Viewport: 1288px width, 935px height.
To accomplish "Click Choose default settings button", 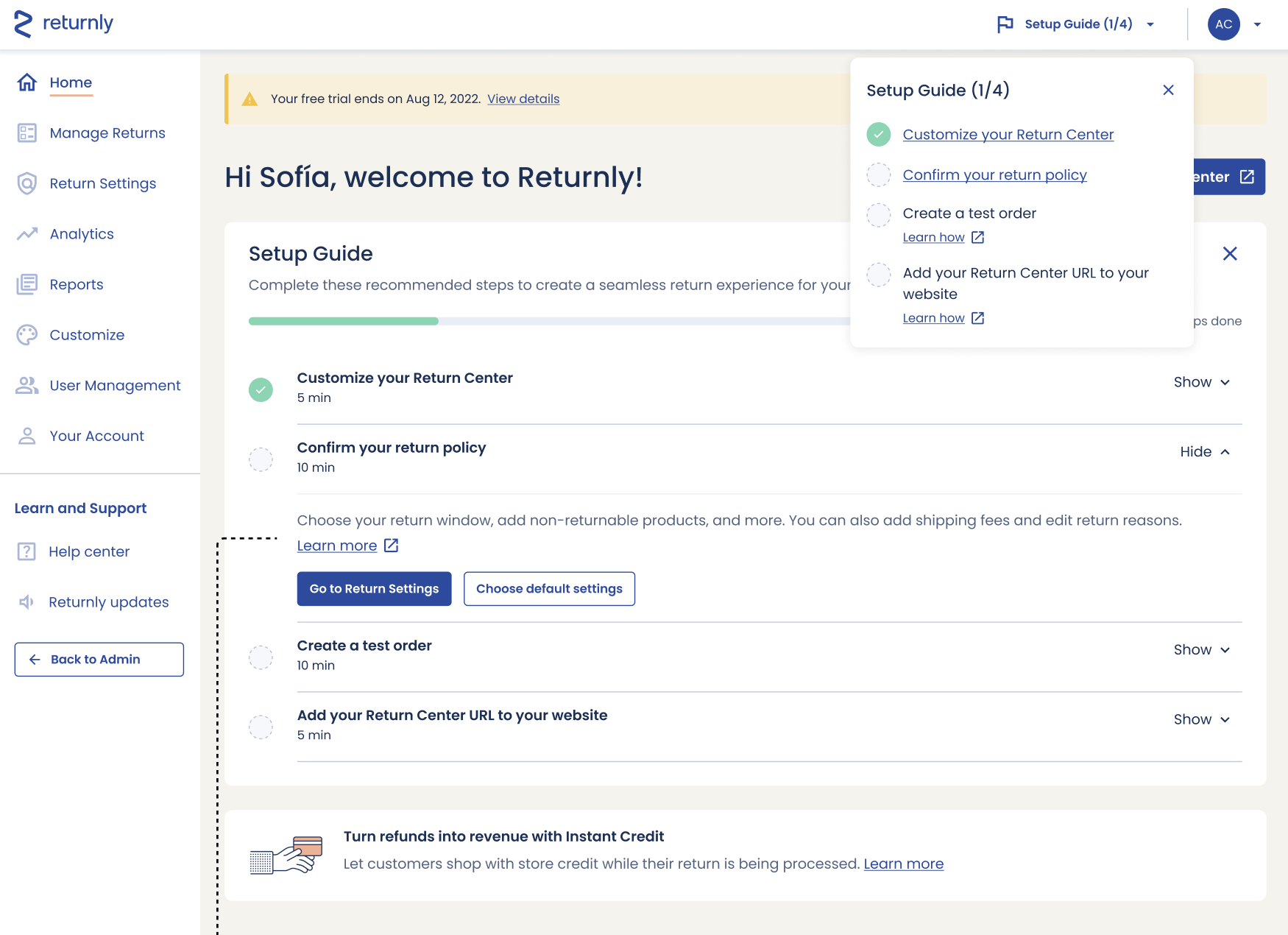I will [549, 589].
